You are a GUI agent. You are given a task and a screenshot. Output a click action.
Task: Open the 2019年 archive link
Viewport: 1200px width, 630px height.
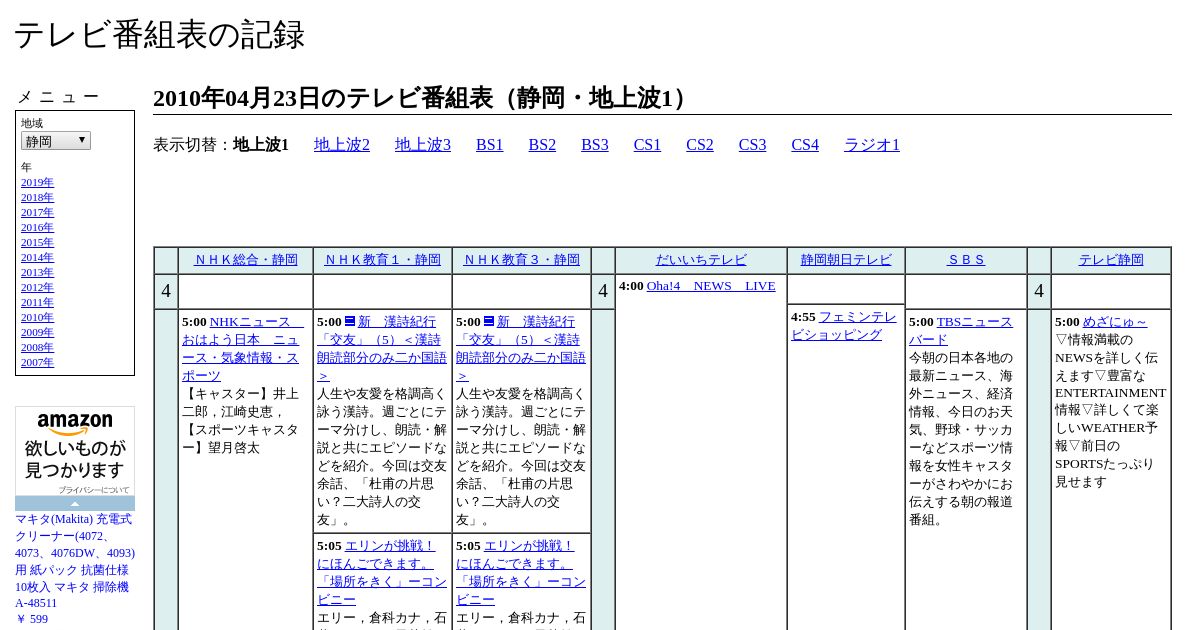[x=37, y=182]
